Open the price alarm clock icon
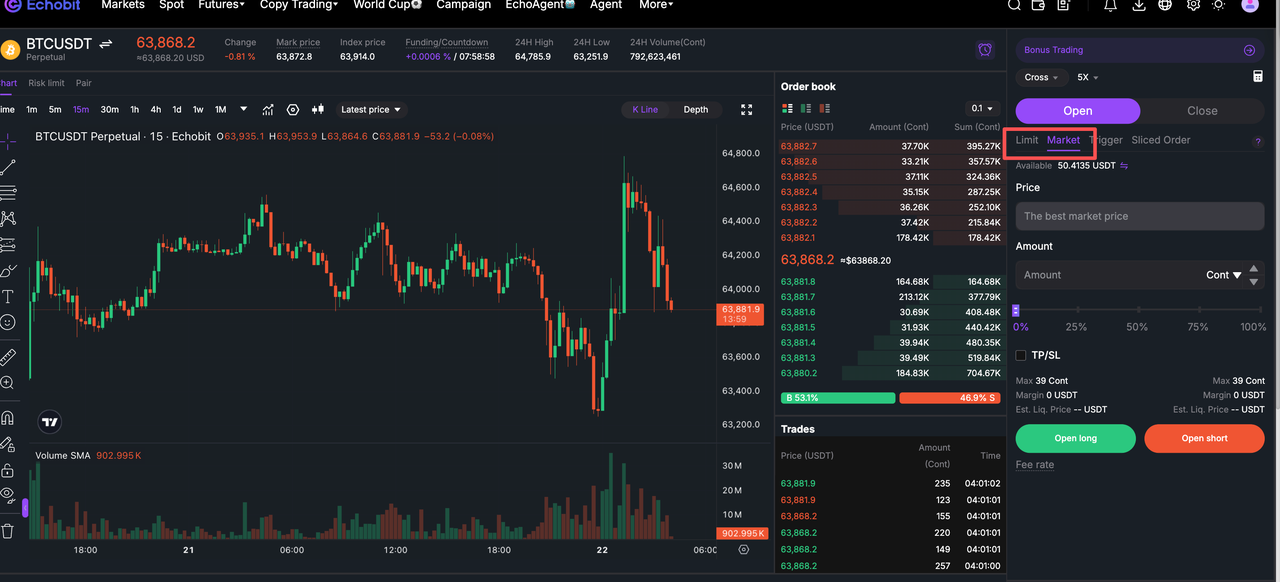 (985, 50)
